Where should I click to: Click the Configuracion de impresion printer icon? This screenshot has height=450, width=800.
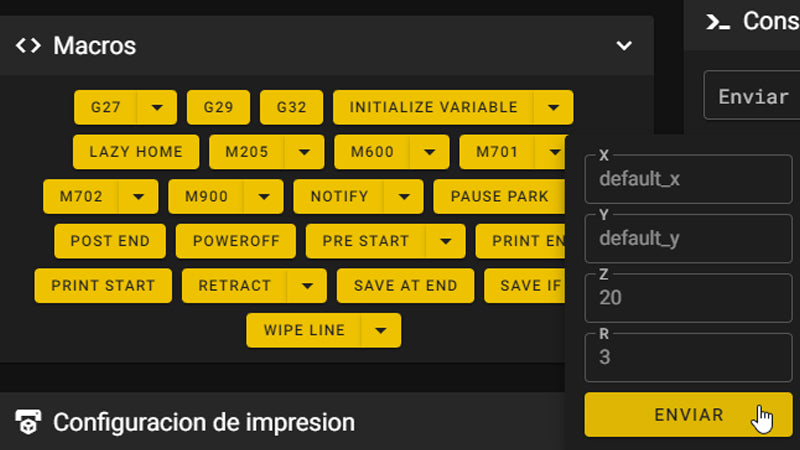click(28, 422)
